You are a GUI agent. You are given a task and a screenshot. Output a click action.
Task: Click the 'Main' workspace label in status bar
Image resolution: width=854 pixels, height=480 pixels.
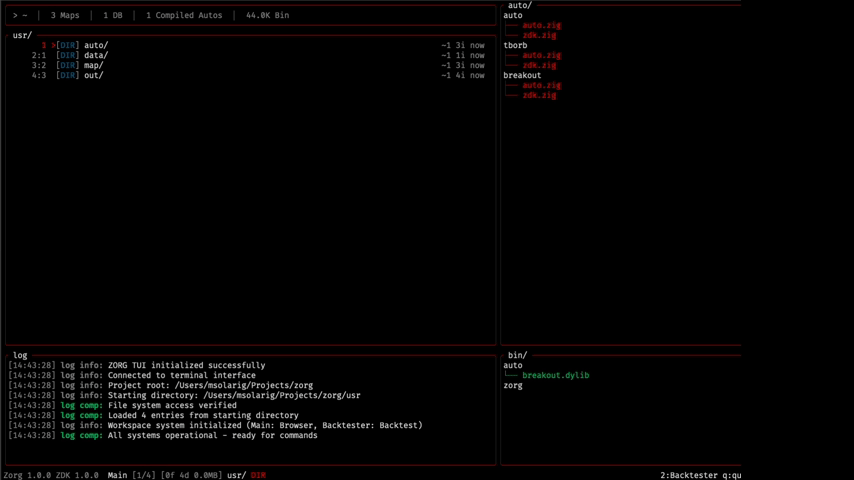click(x=117, y=475)
